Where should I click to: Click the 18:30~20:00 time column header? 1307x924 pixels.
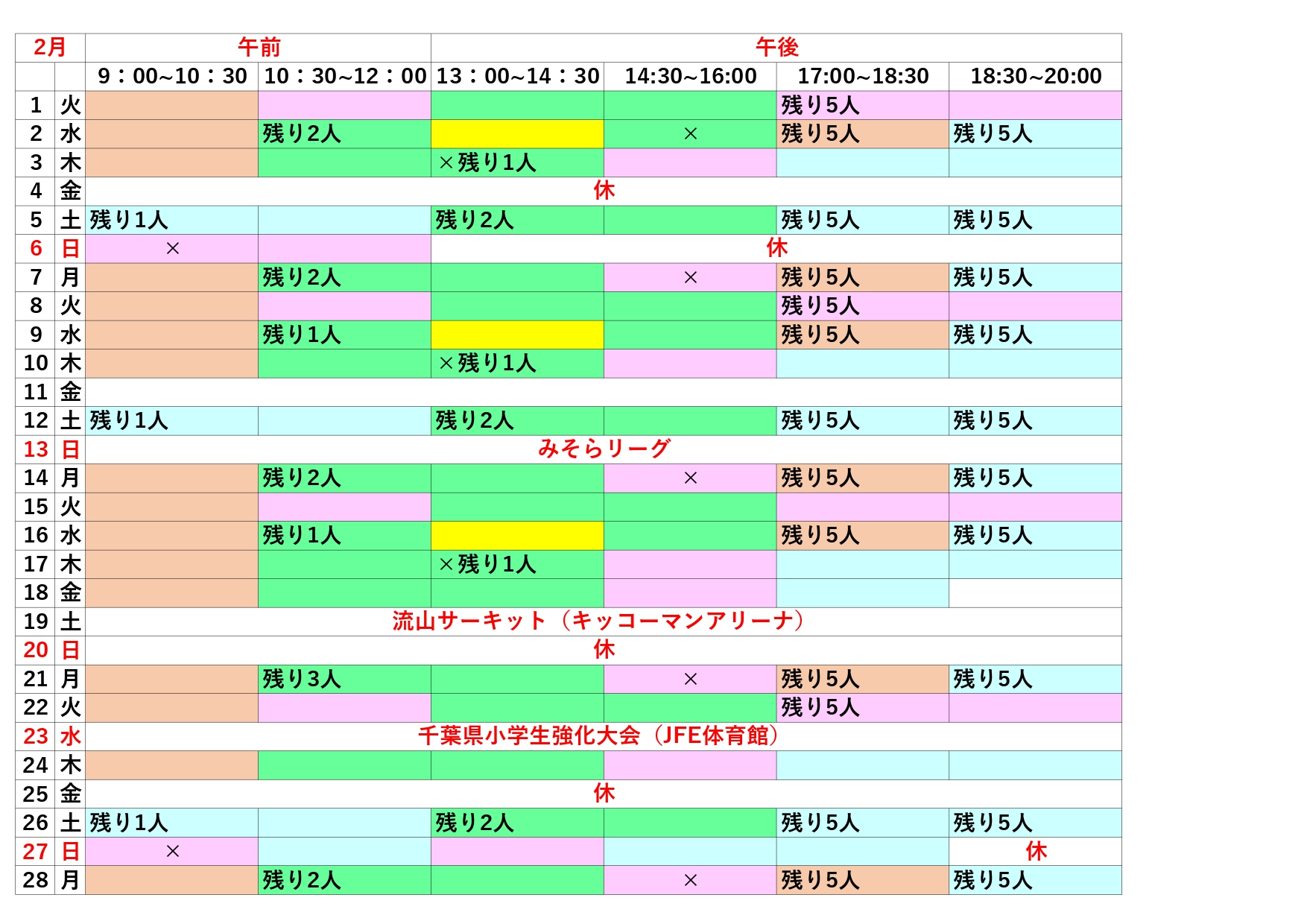[1036, 76]
